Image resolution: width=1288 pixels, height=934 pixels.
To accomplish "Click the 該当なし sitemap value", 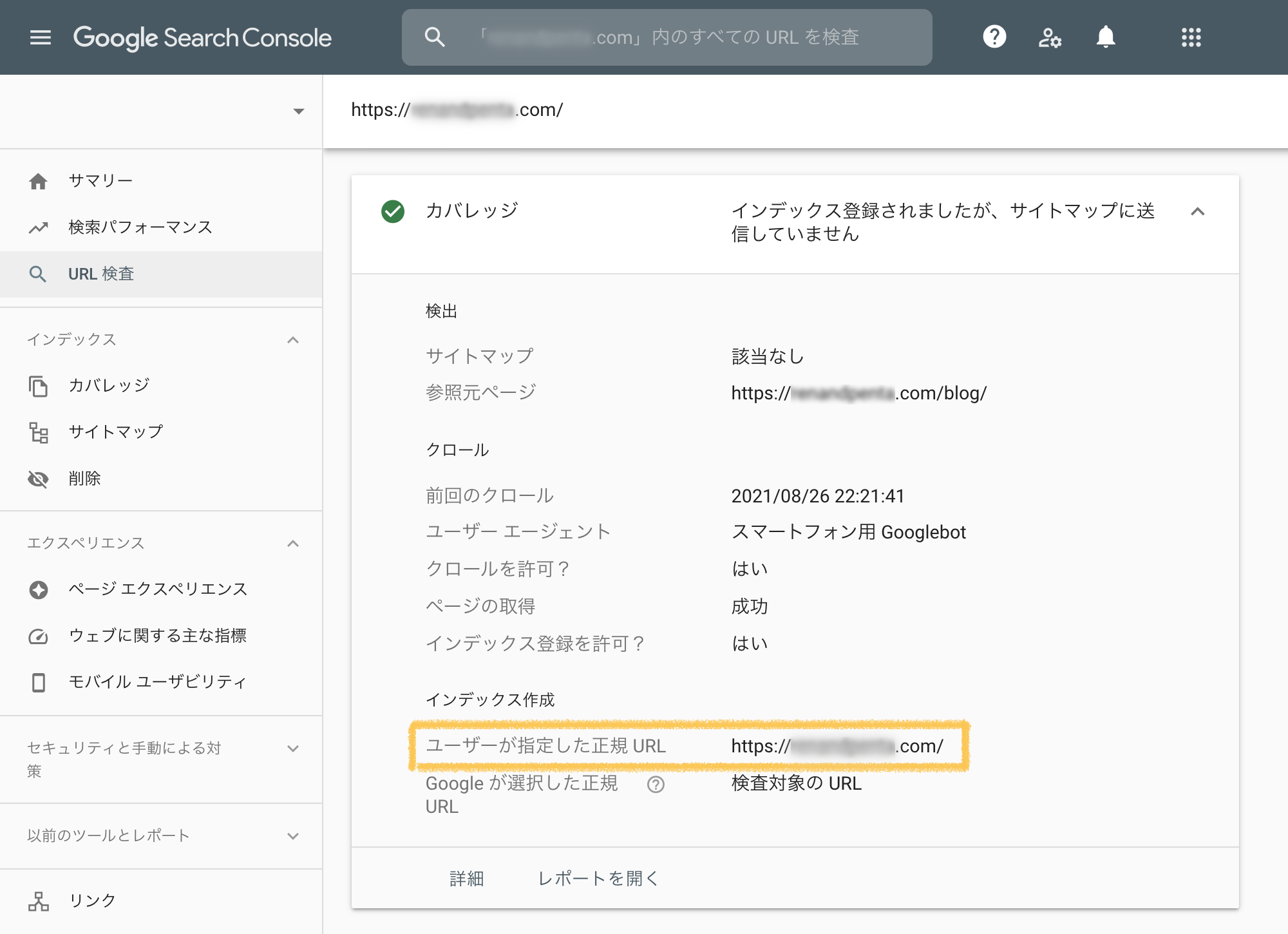I will tap(768, 356).
